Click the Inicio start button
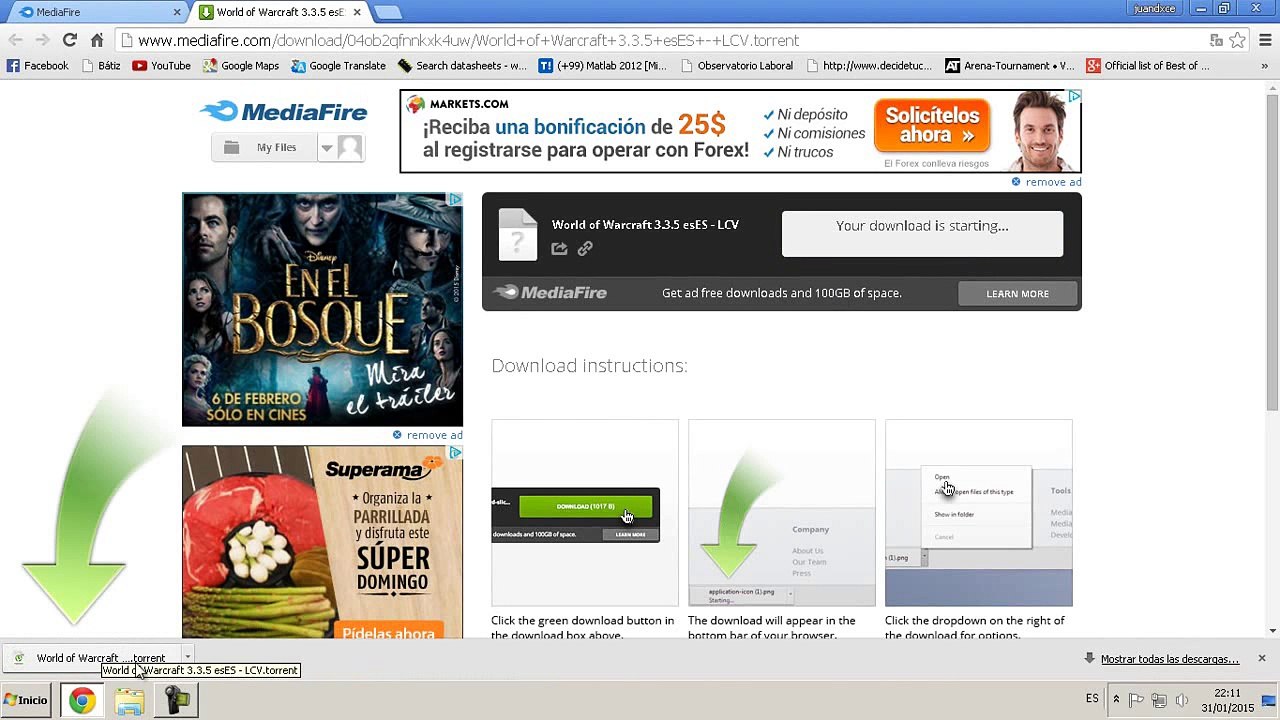1280x720 pixels. [27, 700]
